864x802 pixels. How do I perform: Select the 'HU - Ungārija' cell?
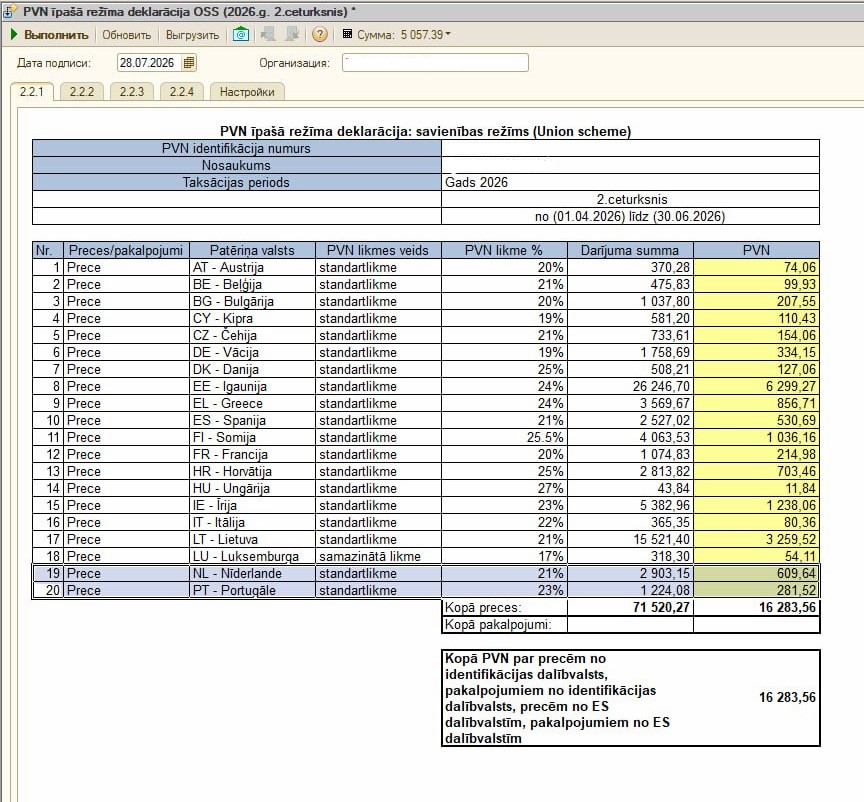pyautogui.click(x=252, y=489)
